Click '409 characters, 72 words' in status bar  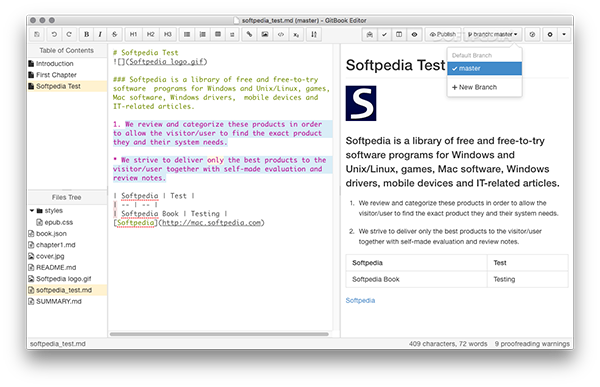[x=448, y=344]
